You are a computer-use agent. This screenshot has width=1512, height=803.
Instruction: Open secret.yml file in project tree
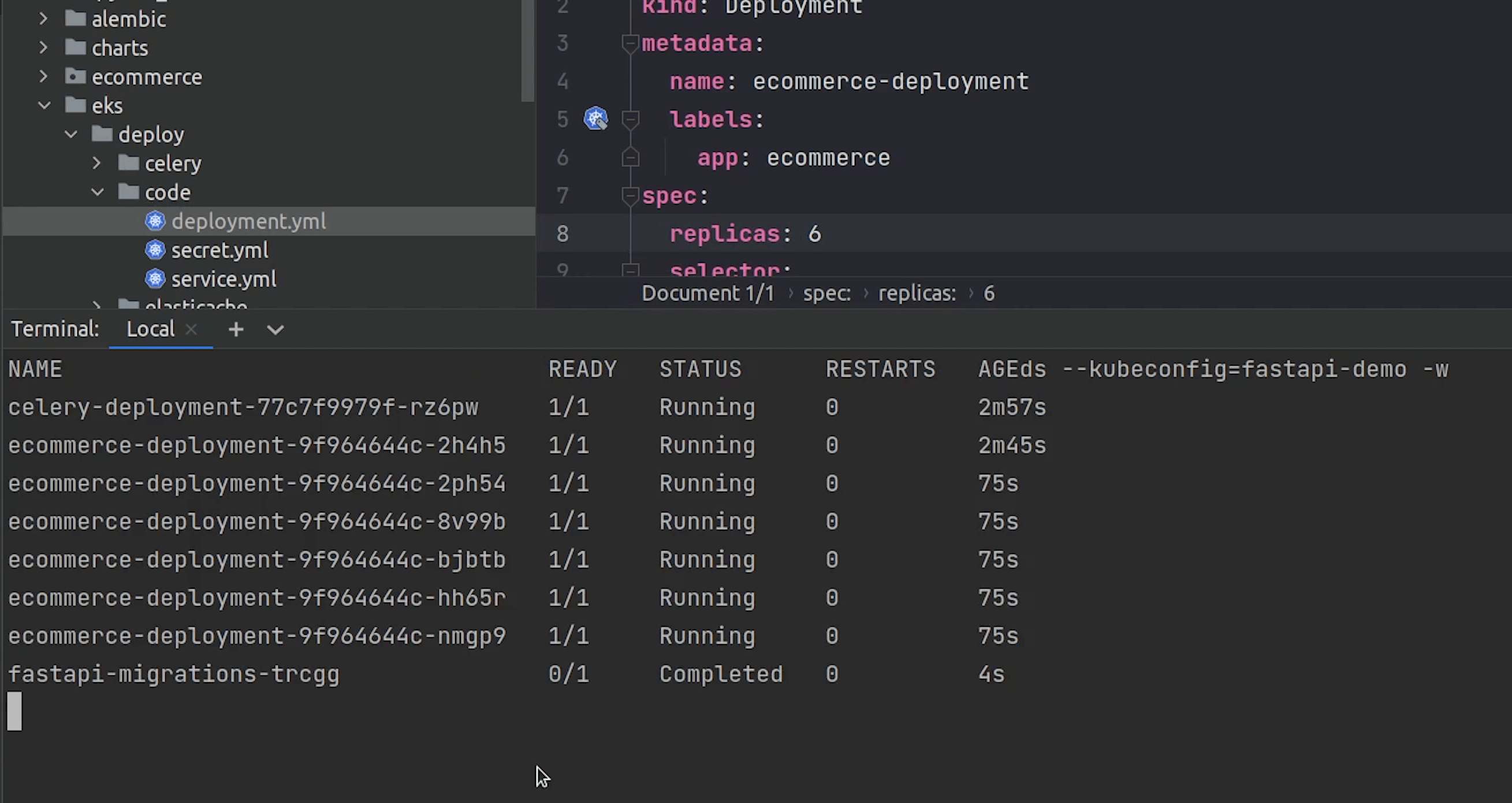[219, 251]
